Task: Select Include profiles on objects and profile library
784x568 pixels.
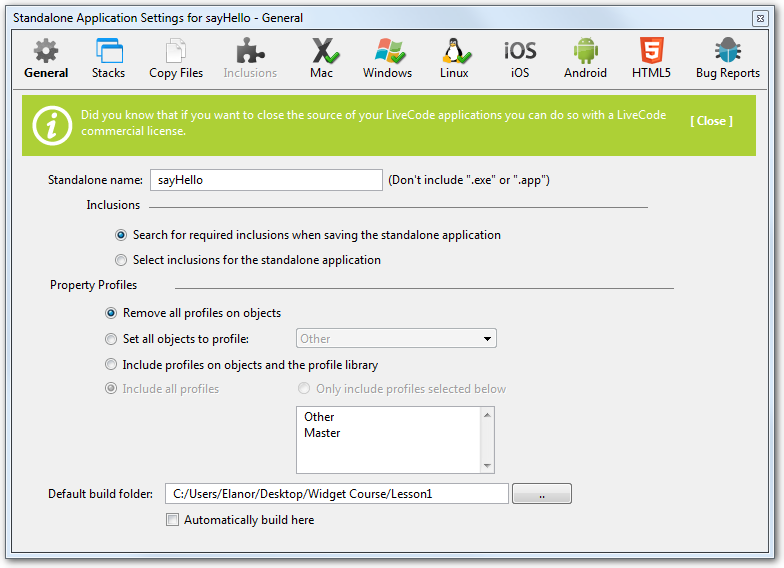Action: point(112,365)
